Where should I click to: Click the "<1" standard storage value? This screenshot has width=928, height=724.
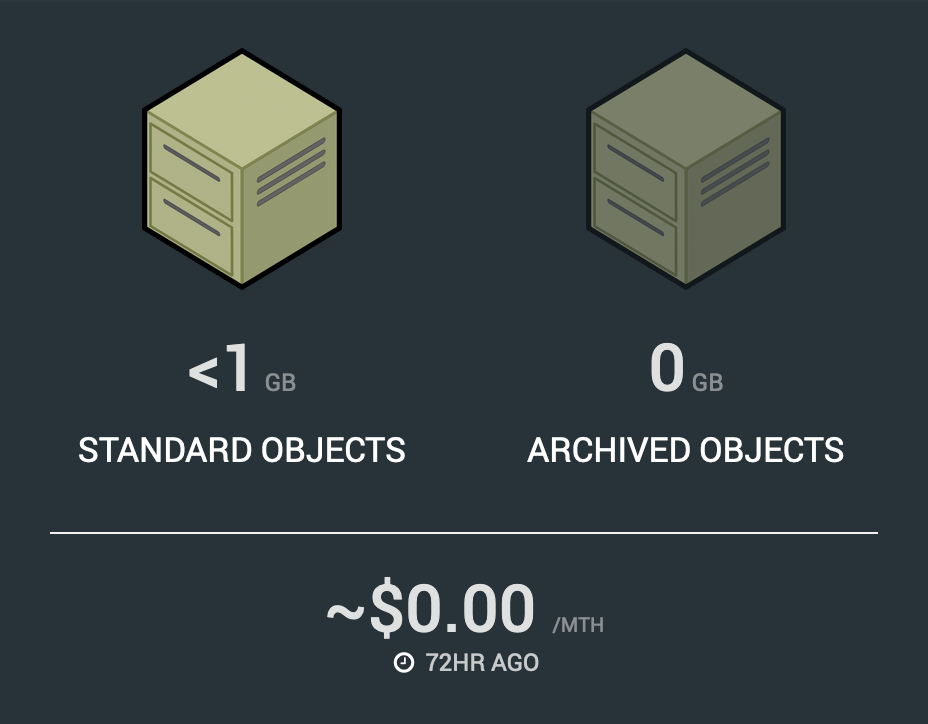[x=219, y=371]
